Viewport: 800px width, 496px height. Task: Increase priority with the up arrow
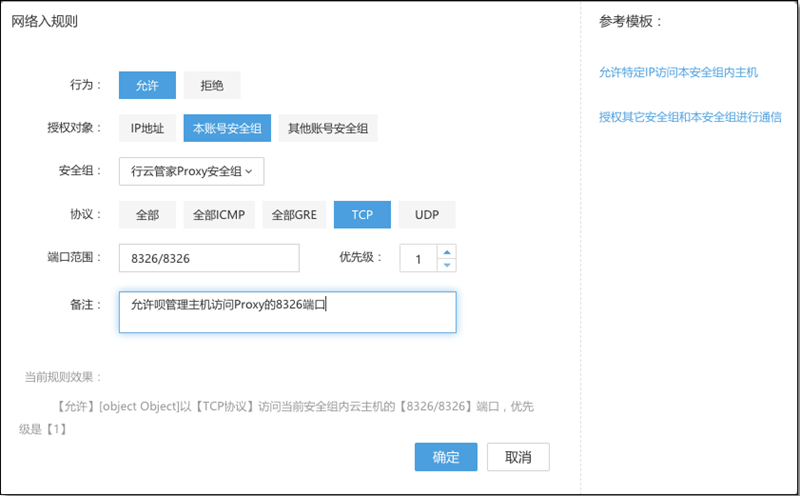(x=446, y=252)
